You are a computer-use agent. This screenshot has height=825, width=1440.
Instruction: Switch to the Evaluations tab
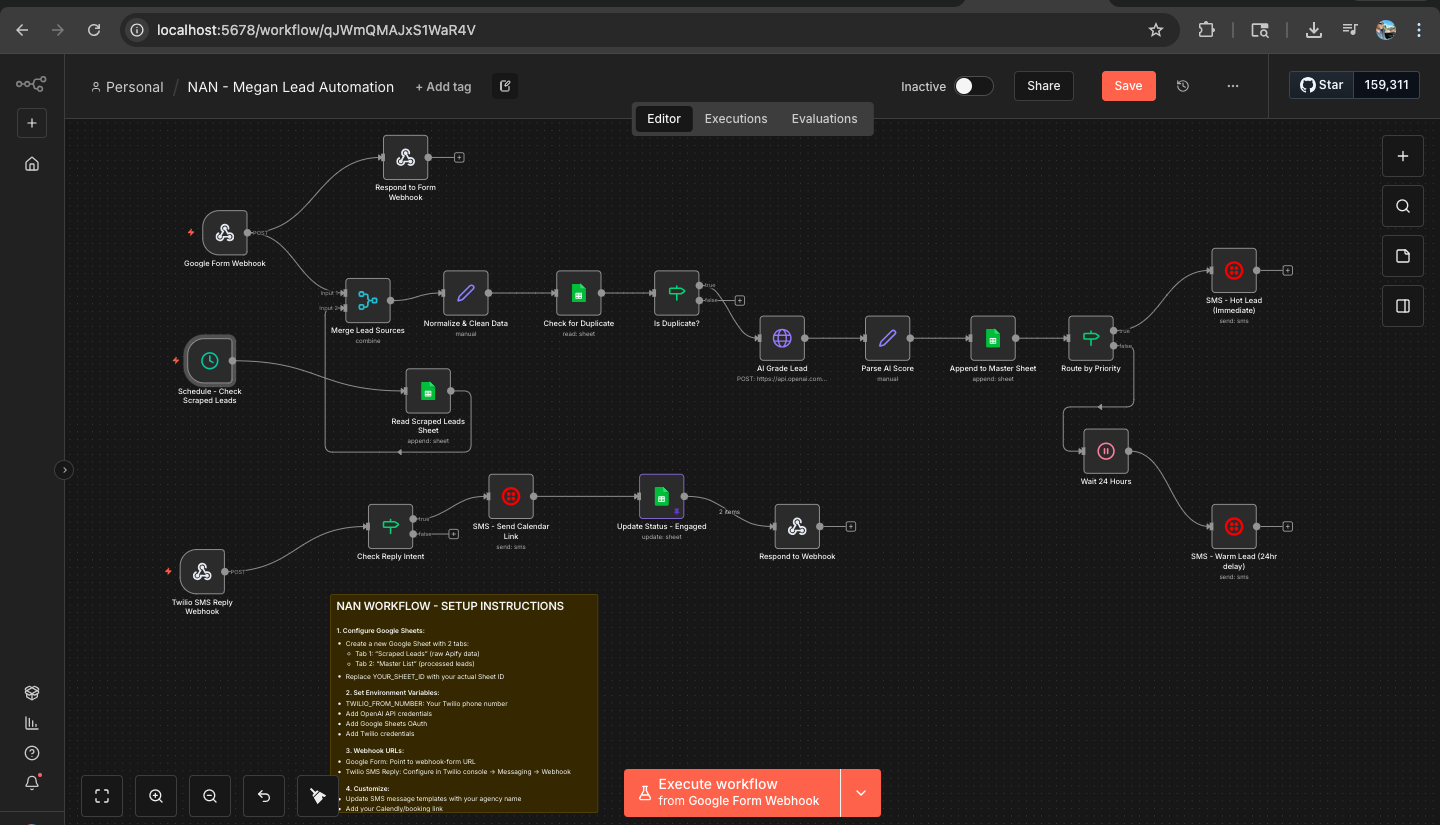824,118
